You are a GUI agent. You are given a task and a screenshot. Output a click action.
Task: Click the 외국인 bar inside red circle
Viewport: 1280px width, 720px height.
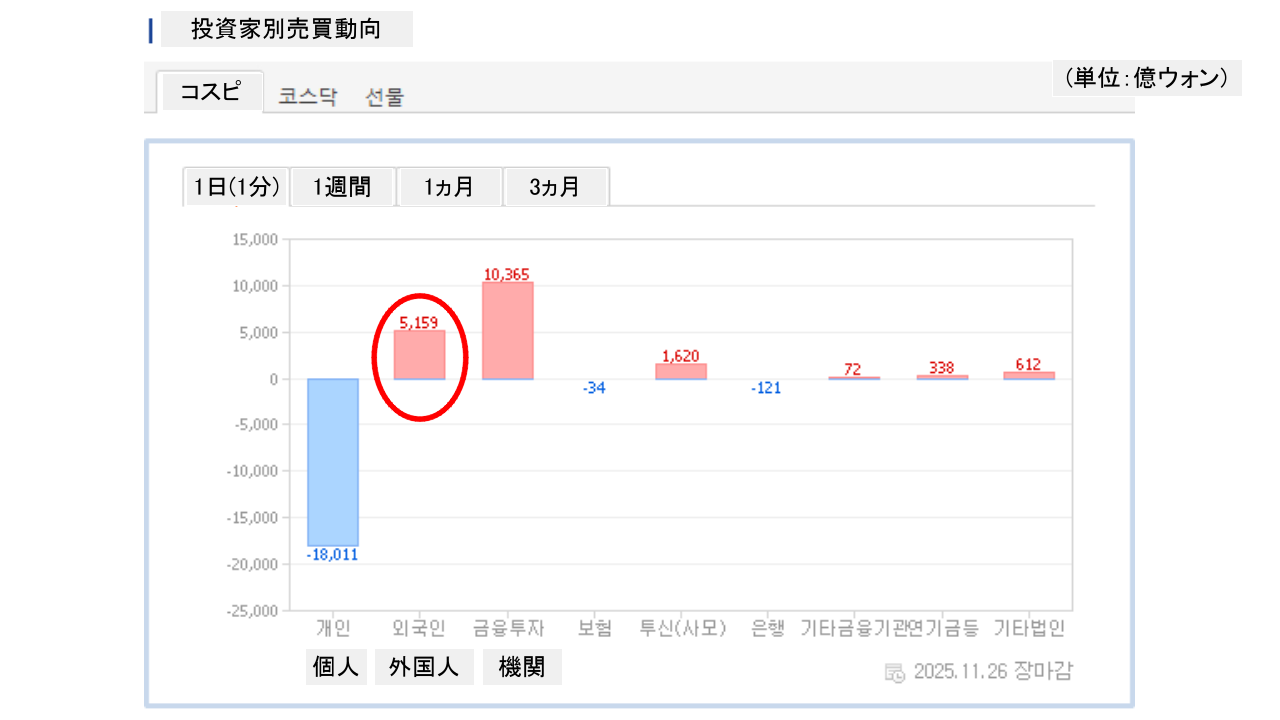click(x=419, y=355)
